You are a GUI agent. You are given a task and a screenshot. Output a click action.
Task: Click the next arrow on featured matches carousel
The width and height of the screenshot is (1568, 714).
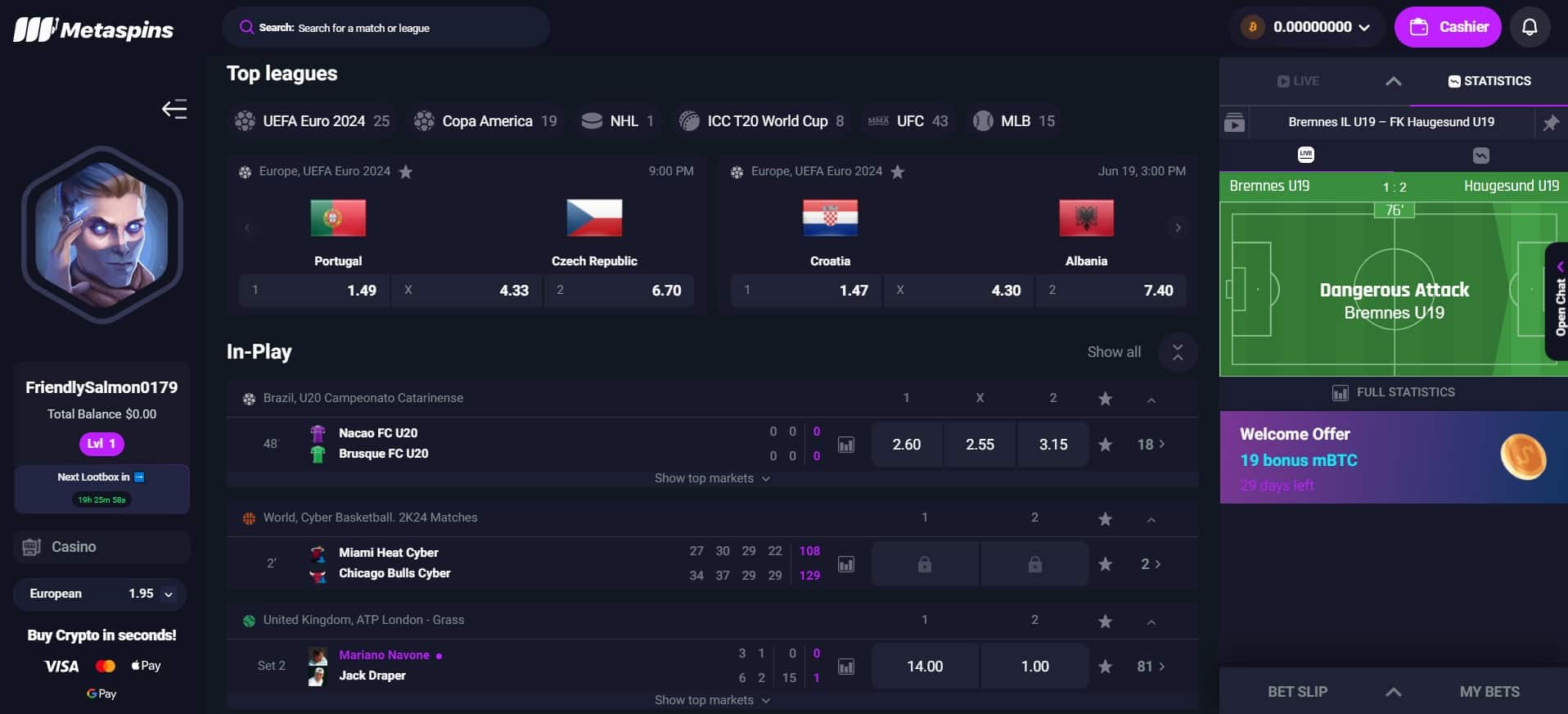pos(1178,228)
